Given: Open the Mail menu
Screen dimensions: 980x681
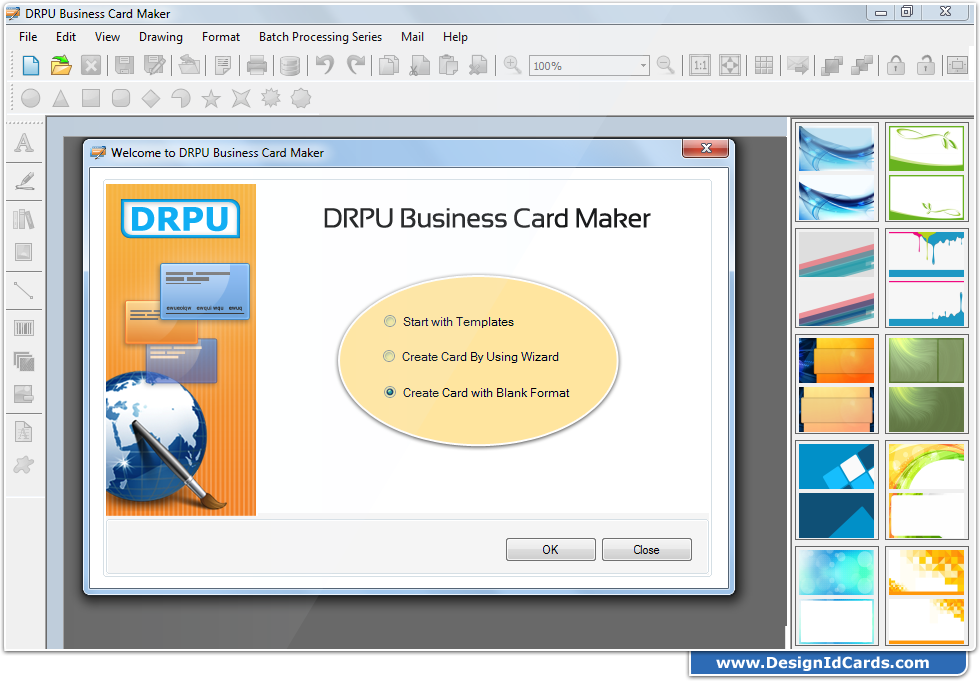Looking at the screenshot, I should (412, 37).
